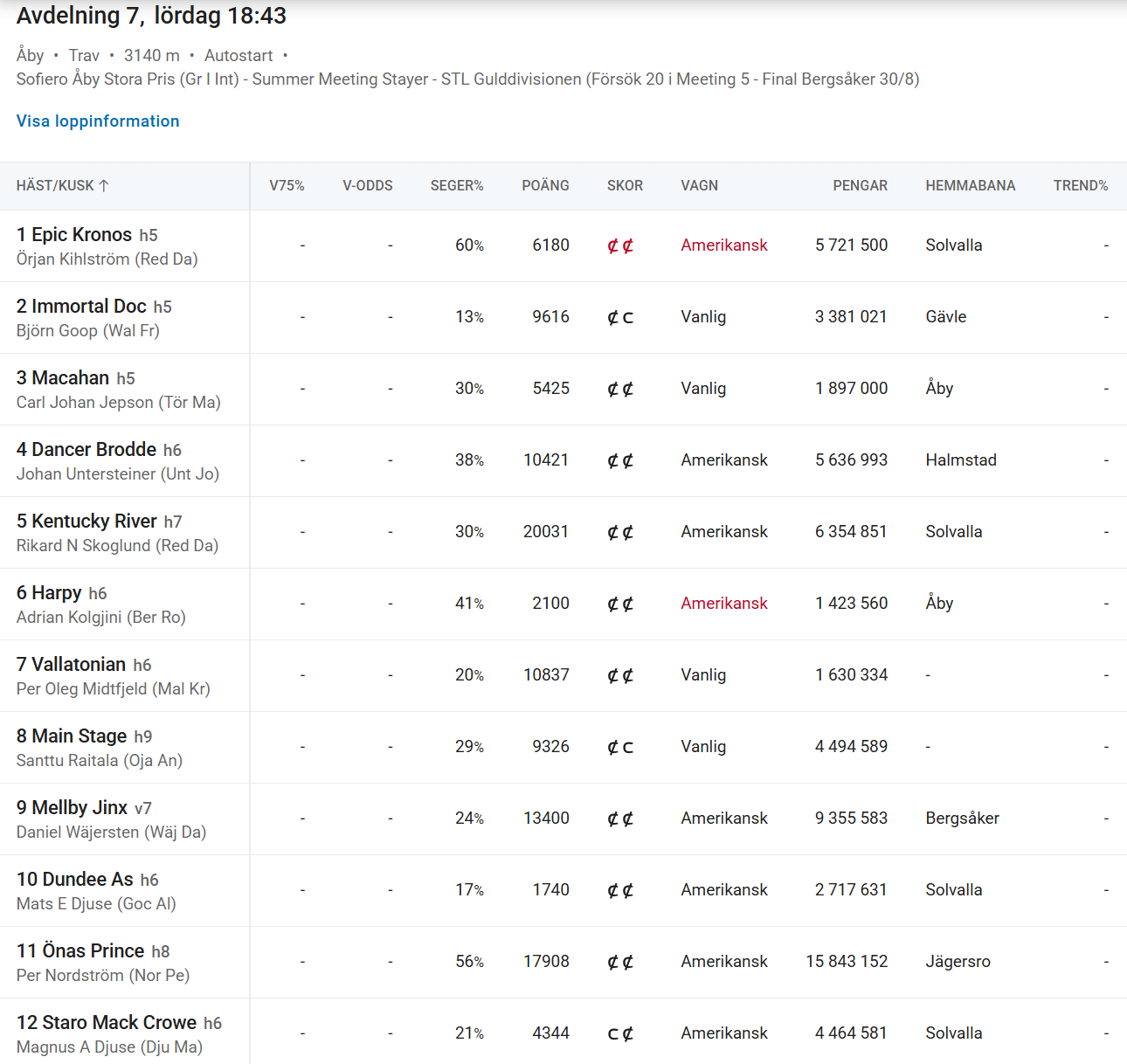1127x1064 pixels.
Task: Click shoe icons in Dundee As row
Action: 620,890
